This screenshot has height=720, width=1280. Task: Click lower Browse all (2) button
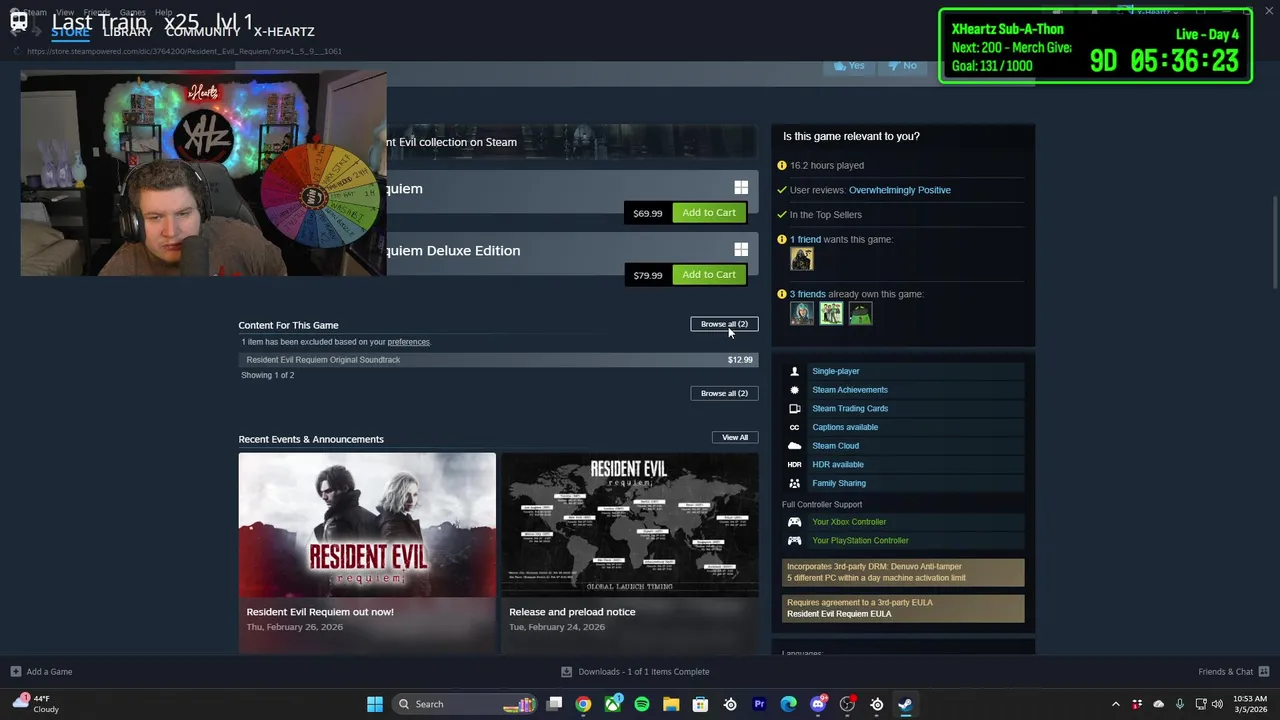[724, 393]
